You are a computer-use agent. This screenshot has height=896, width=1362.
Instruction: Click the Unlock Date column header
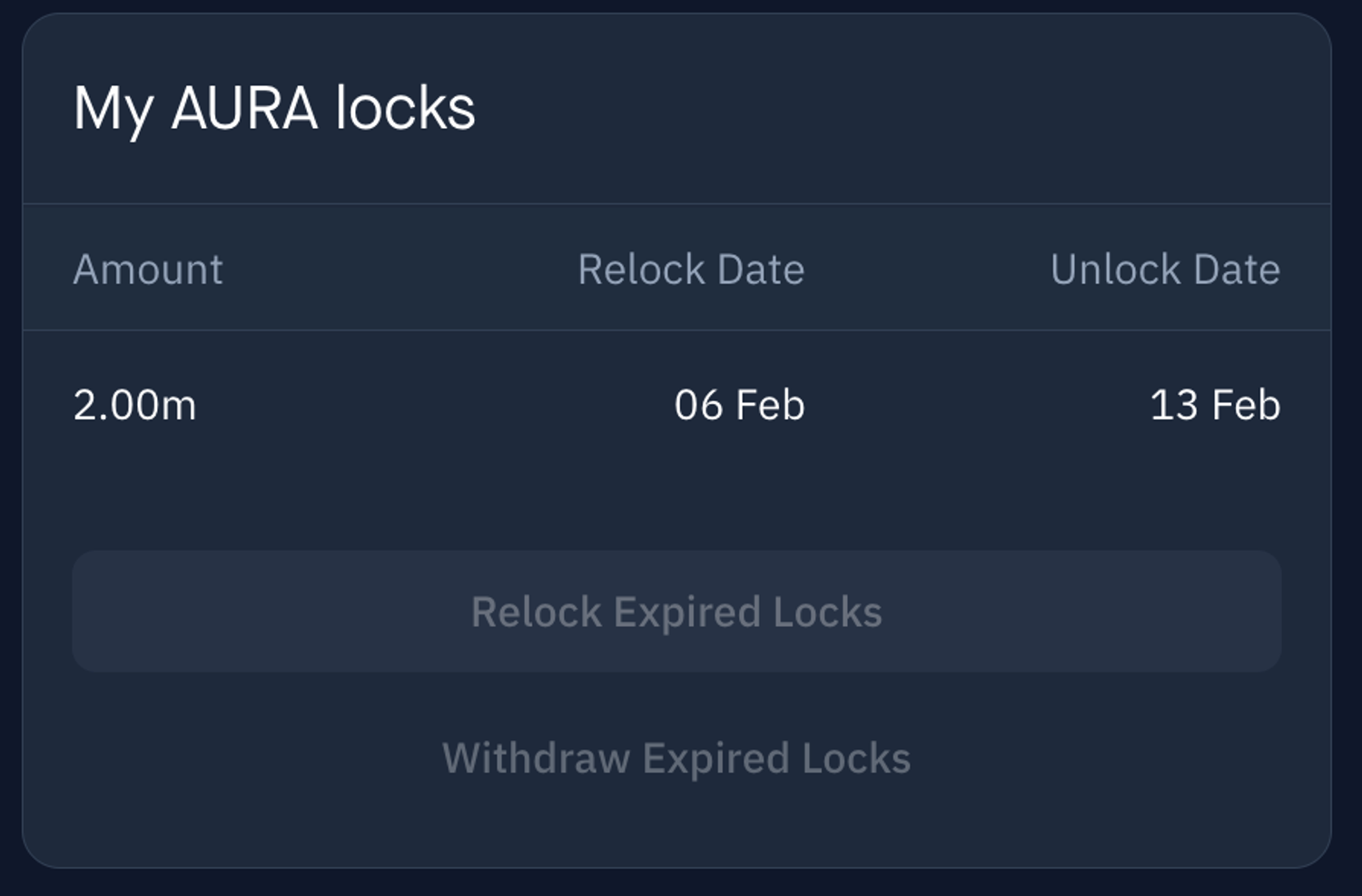[1165, 270]
